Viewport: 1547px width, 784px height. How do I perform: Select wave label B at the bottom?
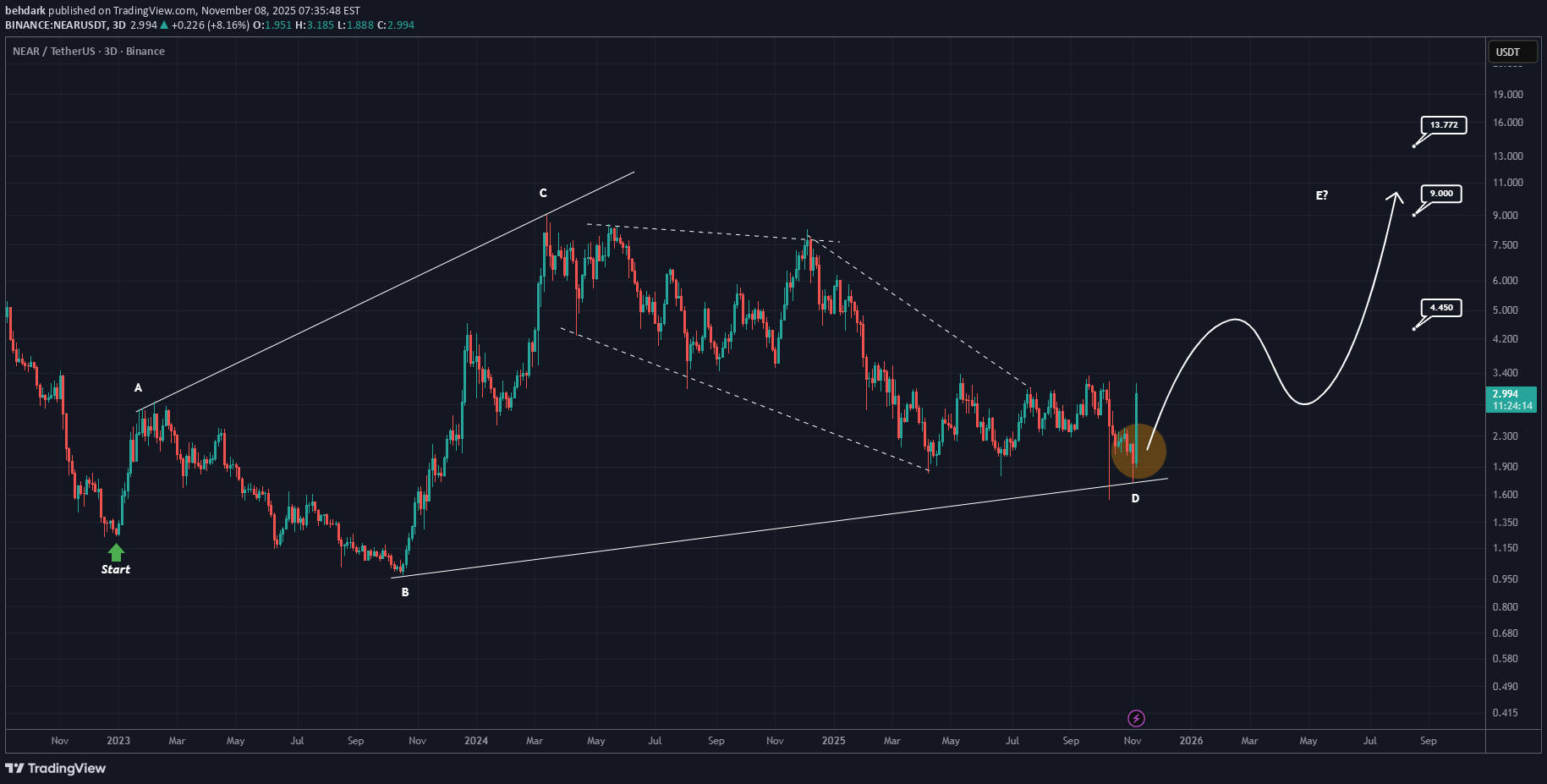click(x=405, y=592)
